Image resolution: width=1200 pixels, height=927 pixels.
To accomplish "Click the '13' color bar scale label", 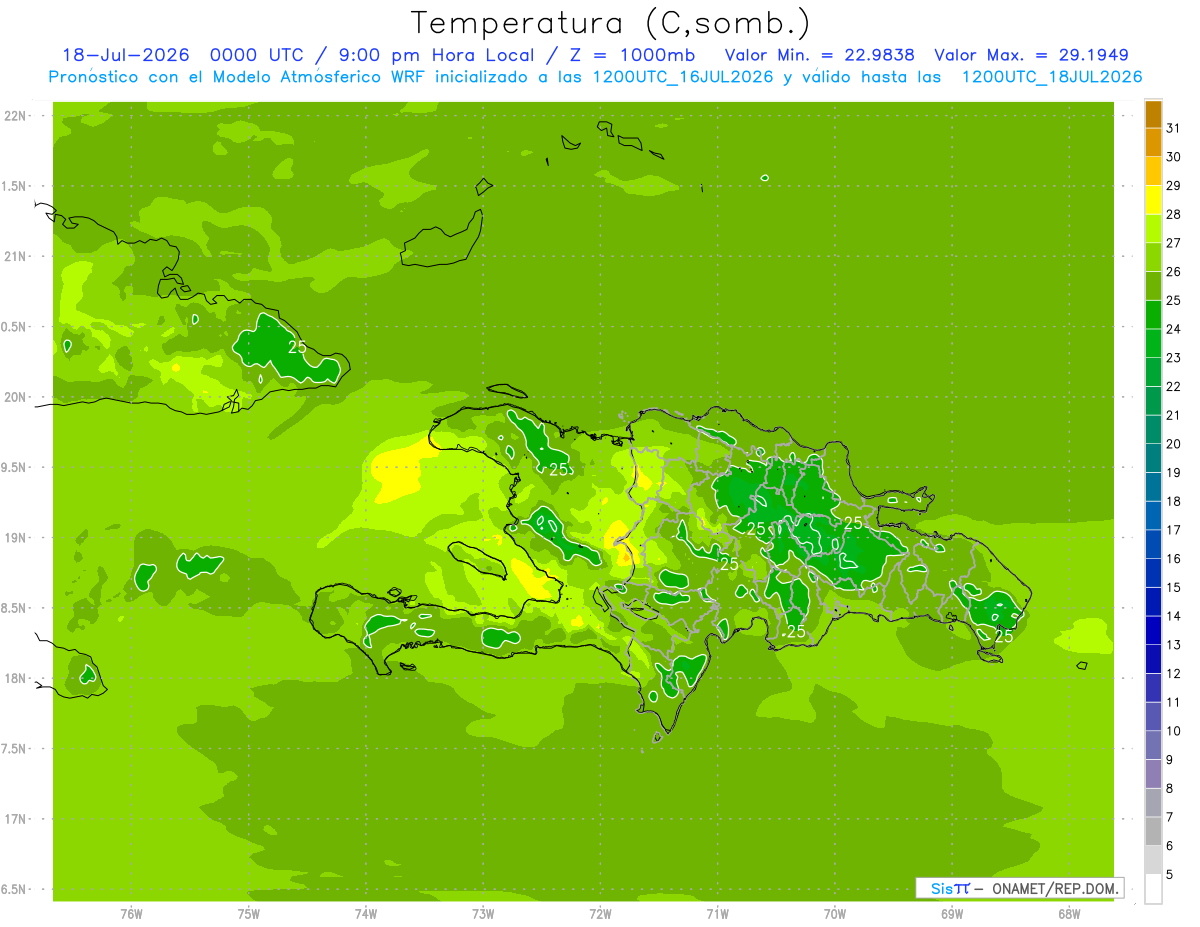I will [1174, 645].
